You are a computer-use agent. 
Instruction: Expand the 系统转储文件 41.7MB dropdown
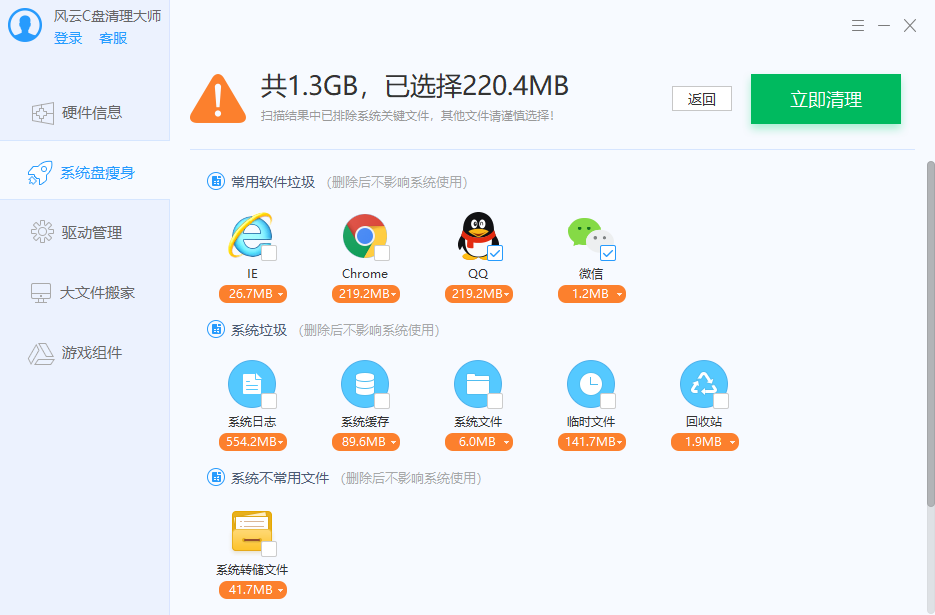pyautogui.click(x=253, y=590)
